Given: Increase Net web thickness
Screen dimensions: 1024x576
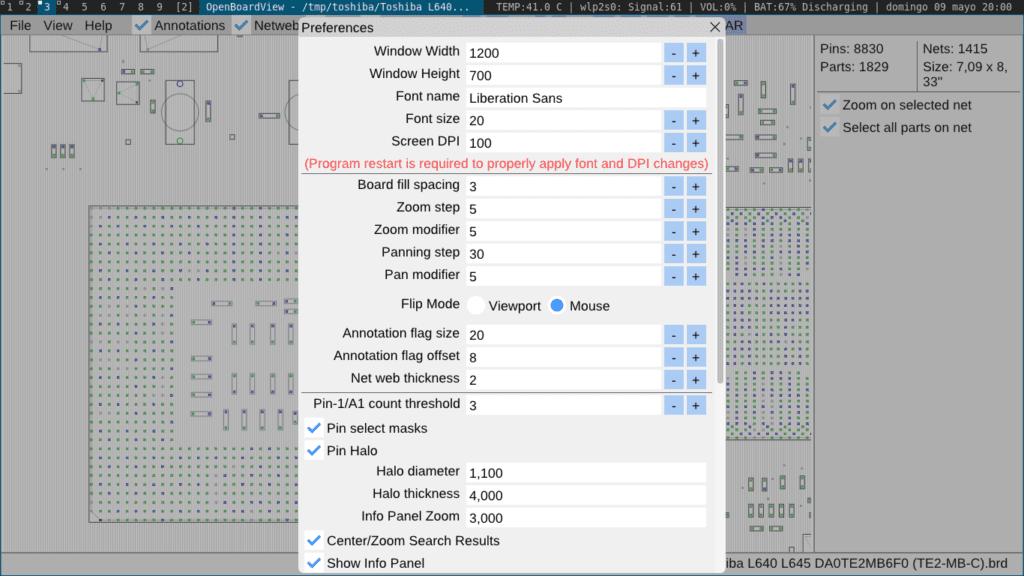Looking at the screenshot, I should (x=696, y=380).
